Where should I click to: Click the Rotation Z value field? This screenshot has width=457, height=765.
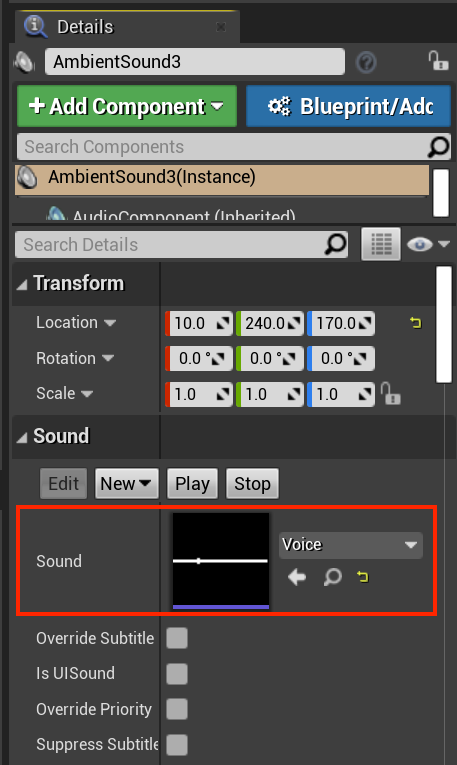[x=341, y=359]
